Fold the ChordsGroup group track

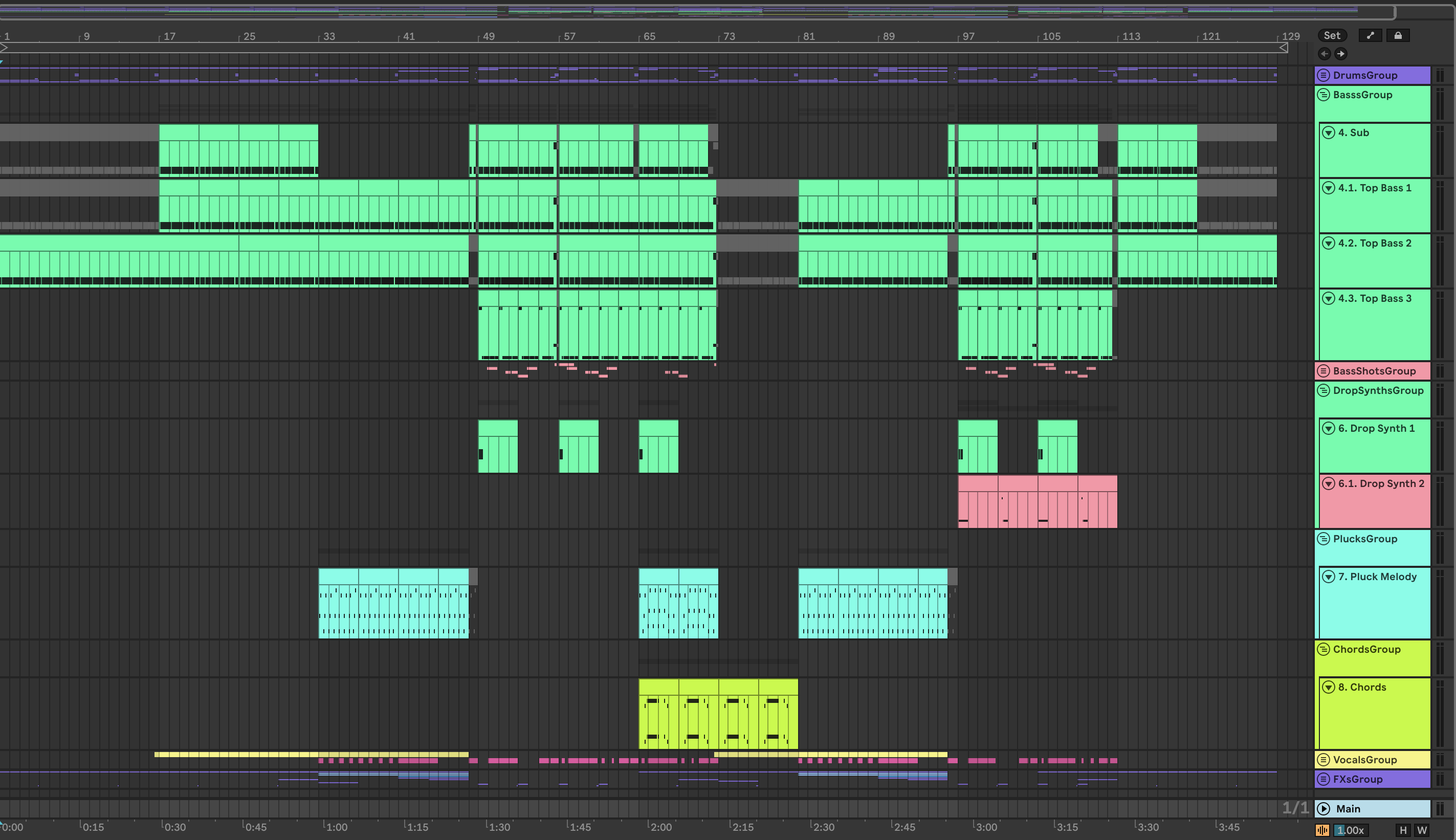1324,649
